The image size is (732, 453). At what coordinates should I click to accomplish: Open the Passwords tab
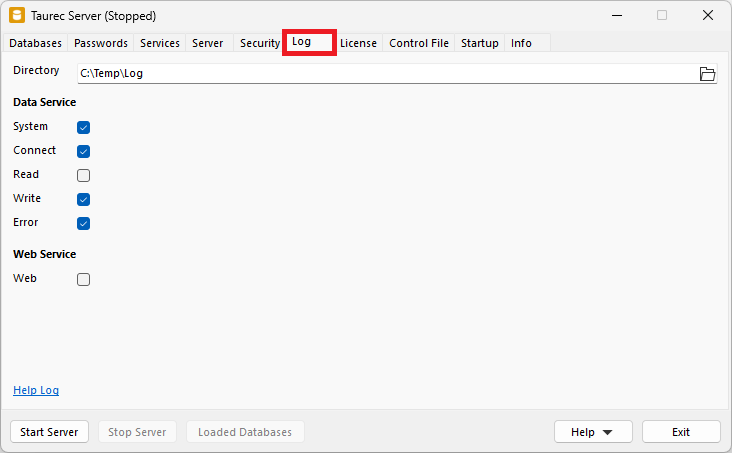click(101, 43)
